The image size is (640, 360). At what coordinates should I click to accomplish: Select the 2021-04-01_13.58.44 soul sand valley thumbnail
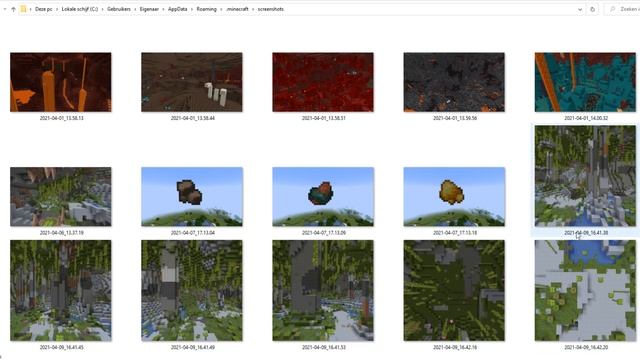[192, 82]
